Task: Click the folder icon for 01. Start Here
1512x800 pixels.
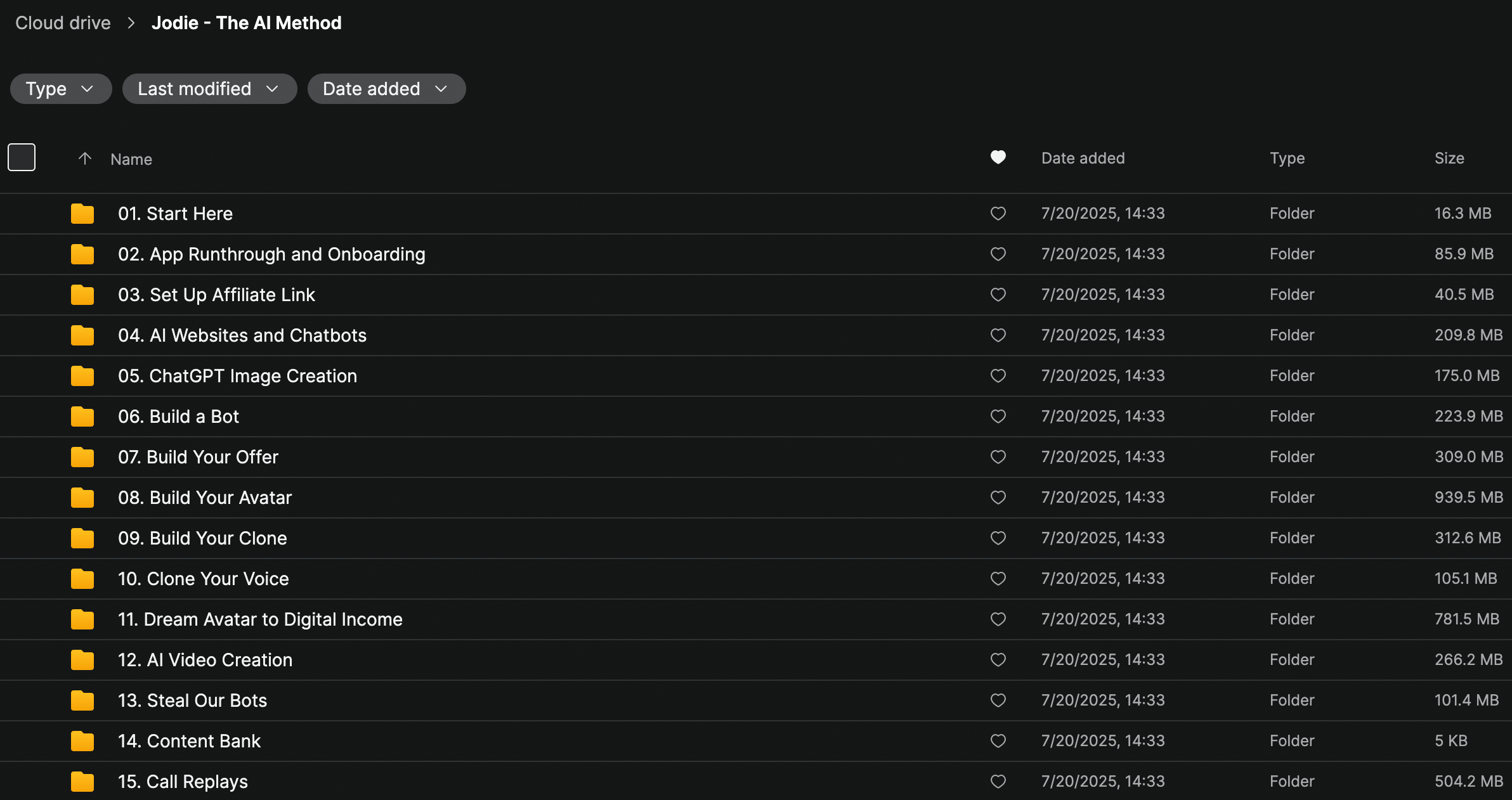Action: point(82,214)
